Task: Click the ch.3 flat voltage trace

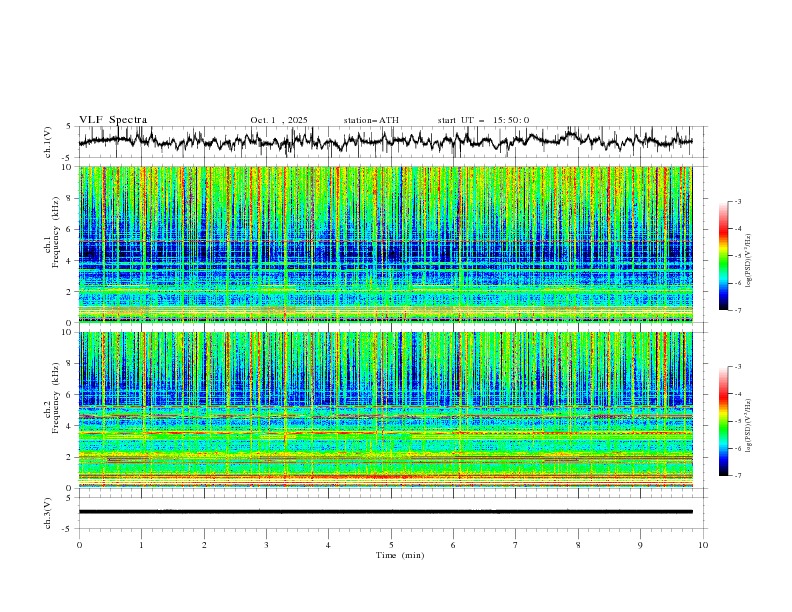Action: [385, 512]
